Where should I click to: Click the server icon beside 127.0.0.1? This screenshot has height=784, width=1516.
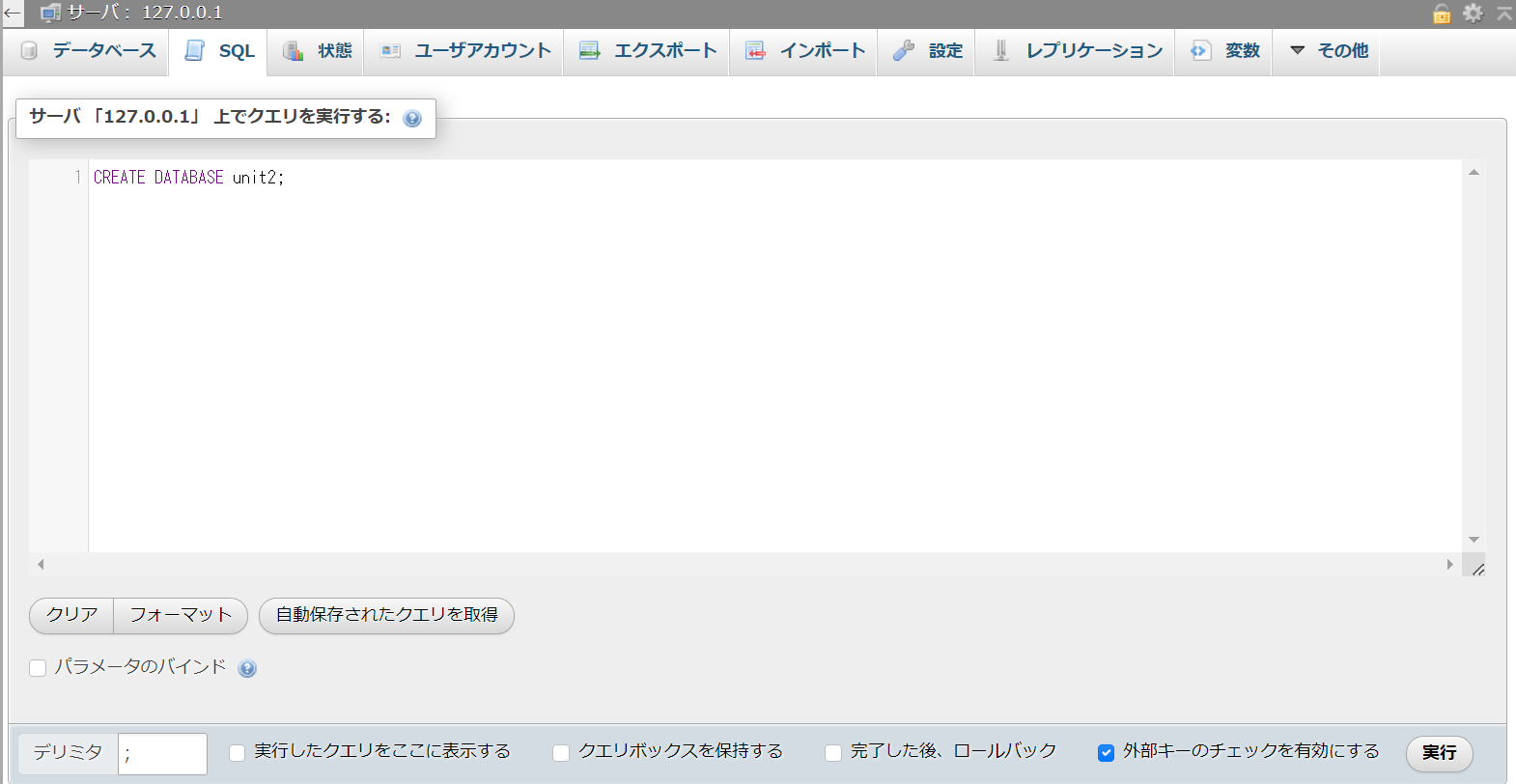tap(50, 13)
